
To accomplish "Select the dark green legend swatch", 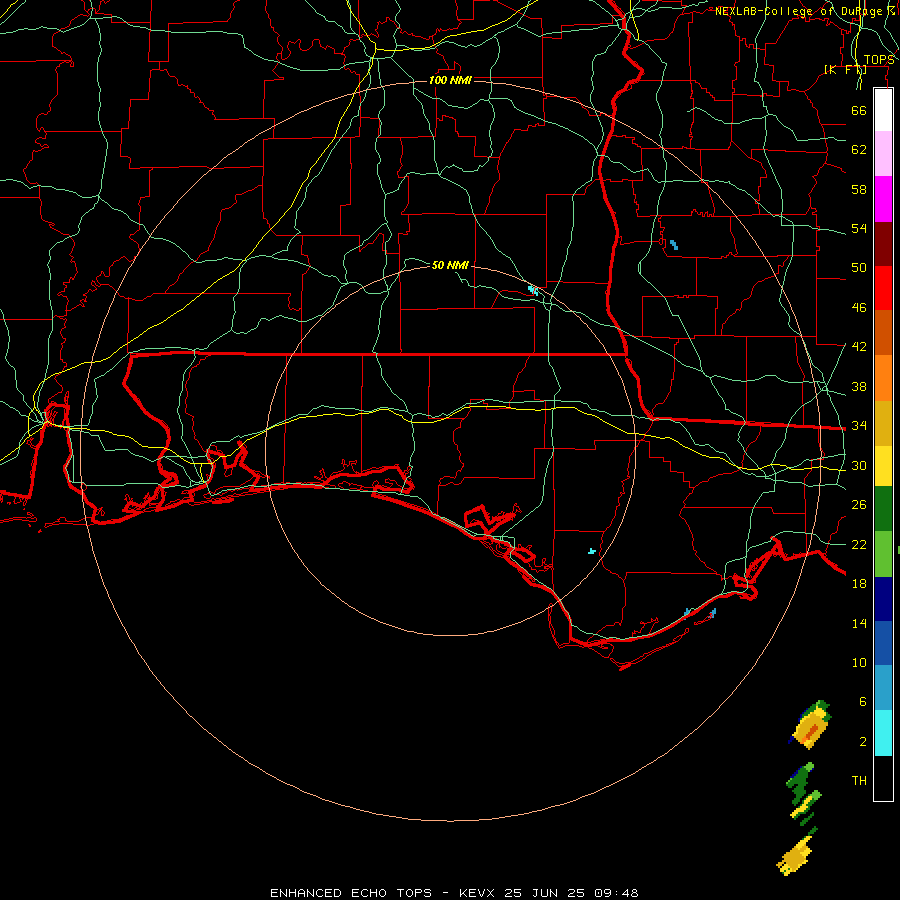I will point(883,509).
